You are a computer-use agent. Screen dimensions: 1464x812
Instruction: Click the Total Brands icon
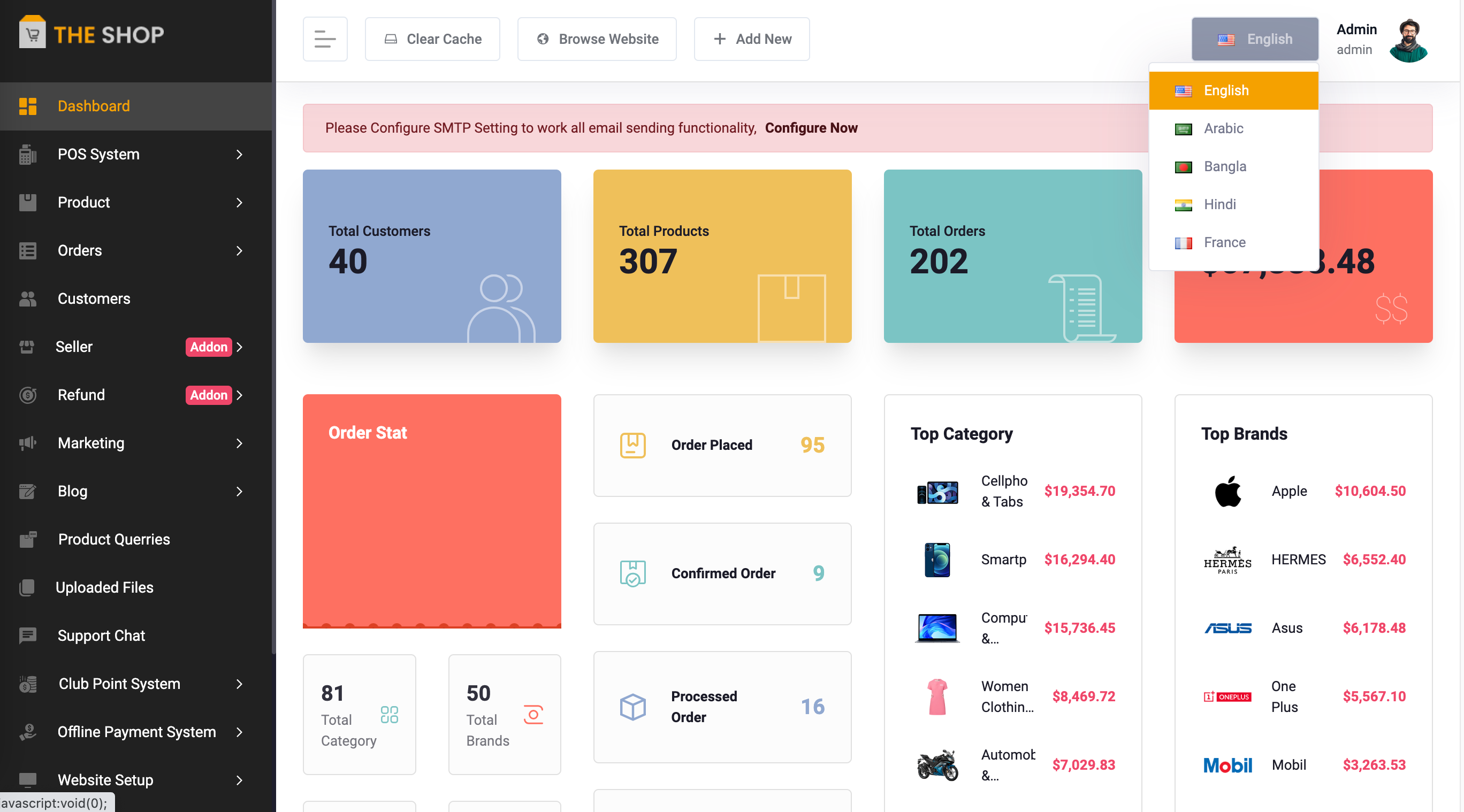pos(533,715)
